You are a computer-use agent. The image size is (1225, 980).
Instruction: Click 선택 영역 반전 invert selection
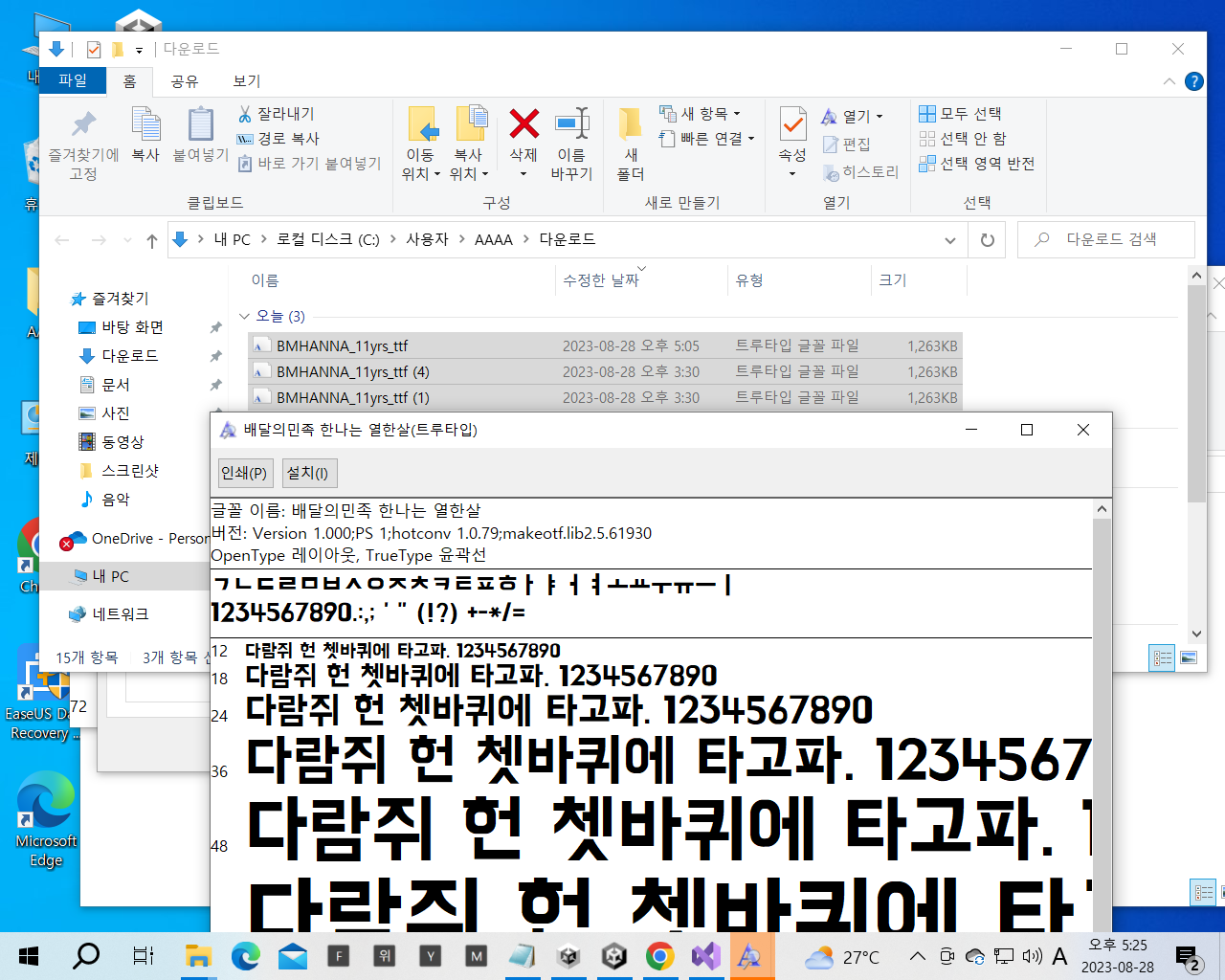point(976,164)
